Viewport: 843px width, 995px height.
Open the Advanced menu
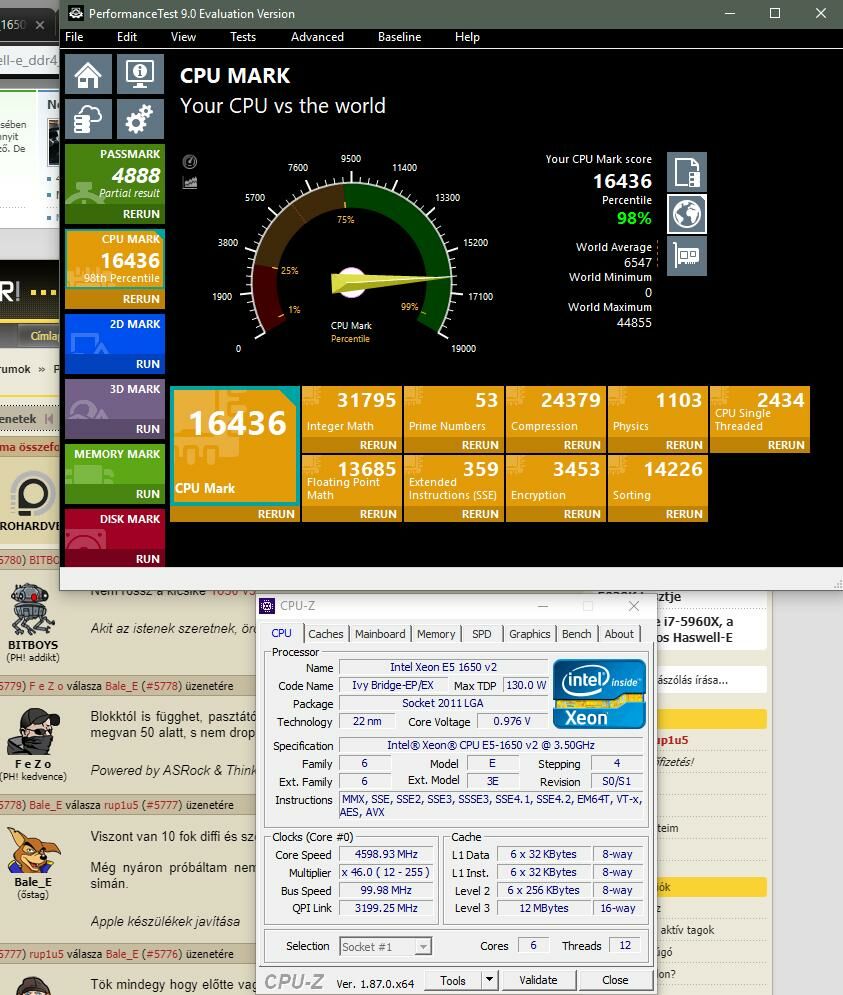coord(317,37)
